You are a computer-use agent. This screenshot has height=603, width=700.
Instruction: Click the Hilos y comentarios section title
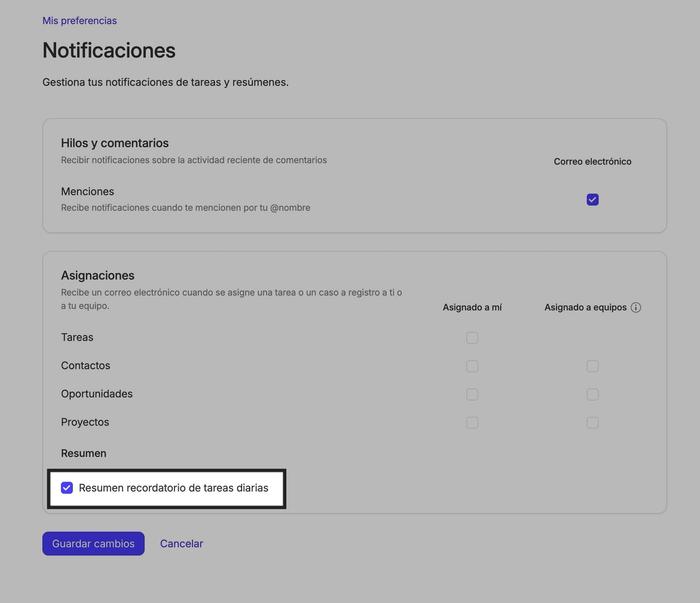115,143
